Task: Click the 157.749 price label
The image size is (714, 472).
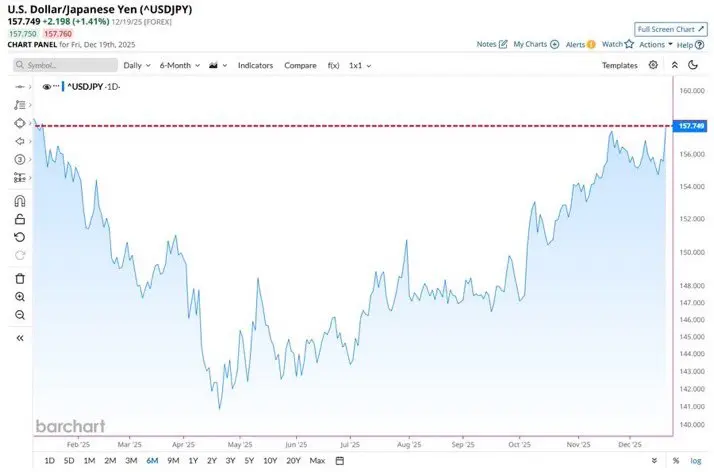Action: (690, 126)
